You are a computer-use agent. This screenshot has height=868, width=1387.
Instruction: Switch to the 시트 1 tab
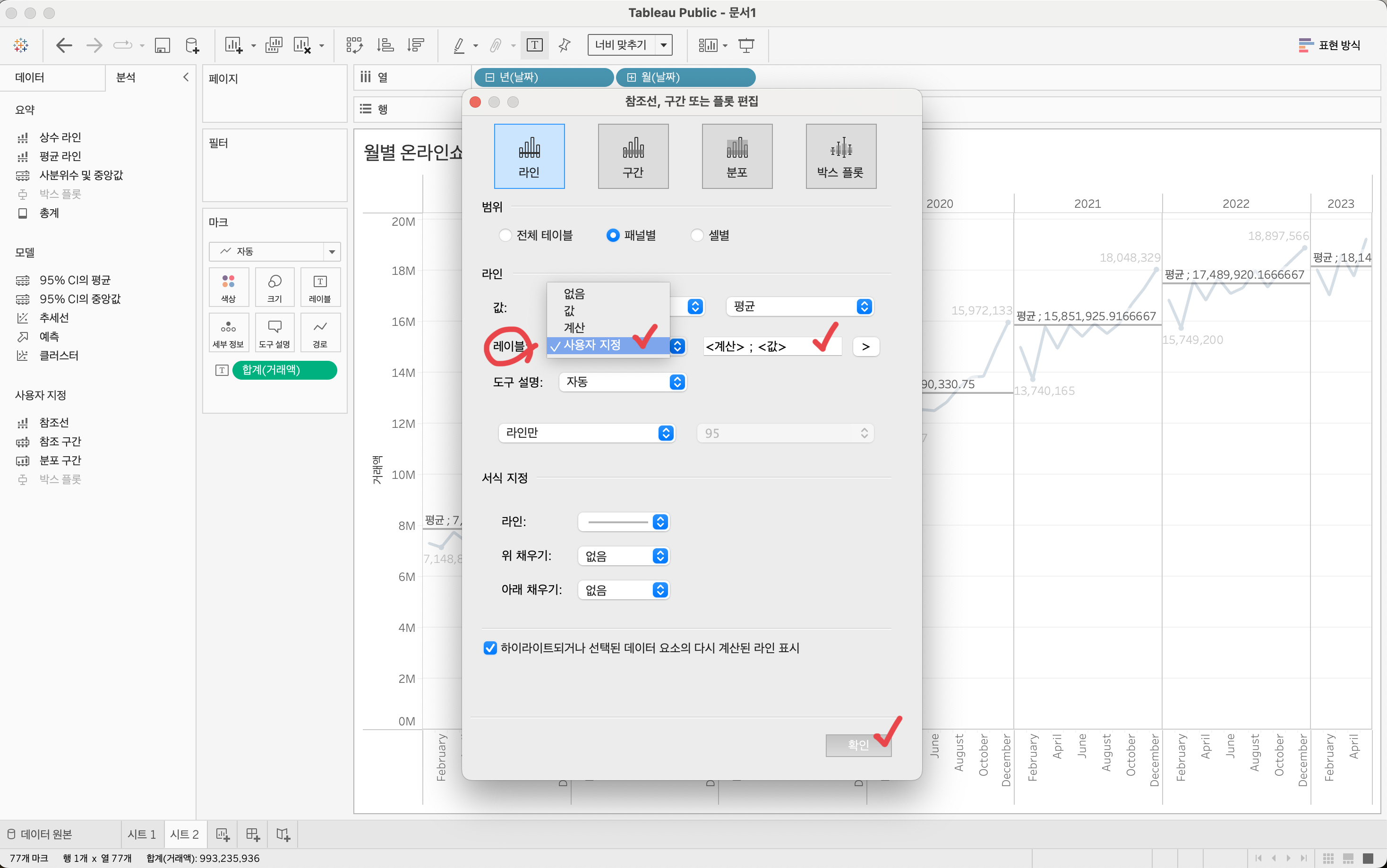click(141, 834)
